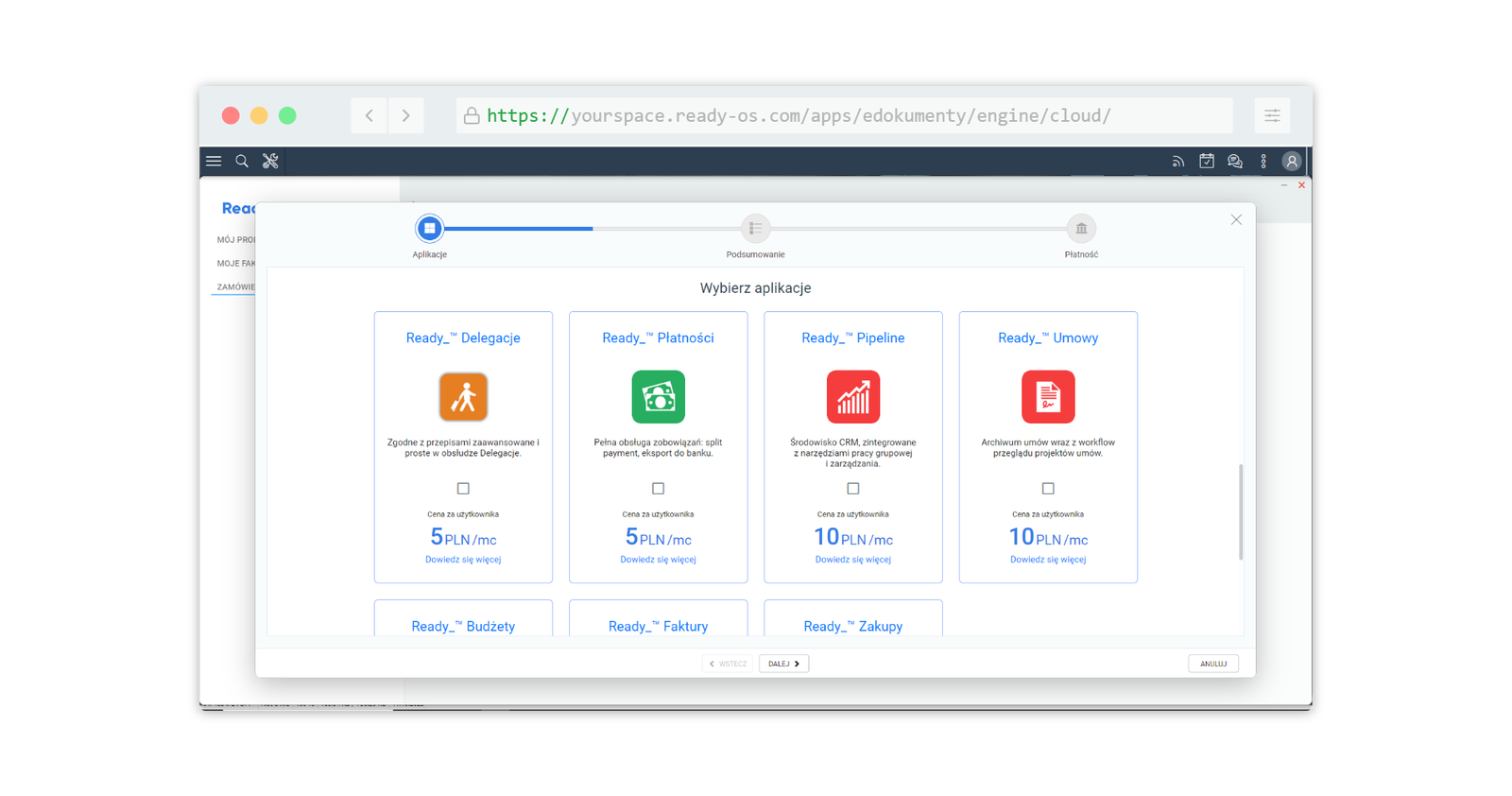Viewport: 1512px width, 796px height.
Task: Click the Płatność step label
Action: 1081,255
